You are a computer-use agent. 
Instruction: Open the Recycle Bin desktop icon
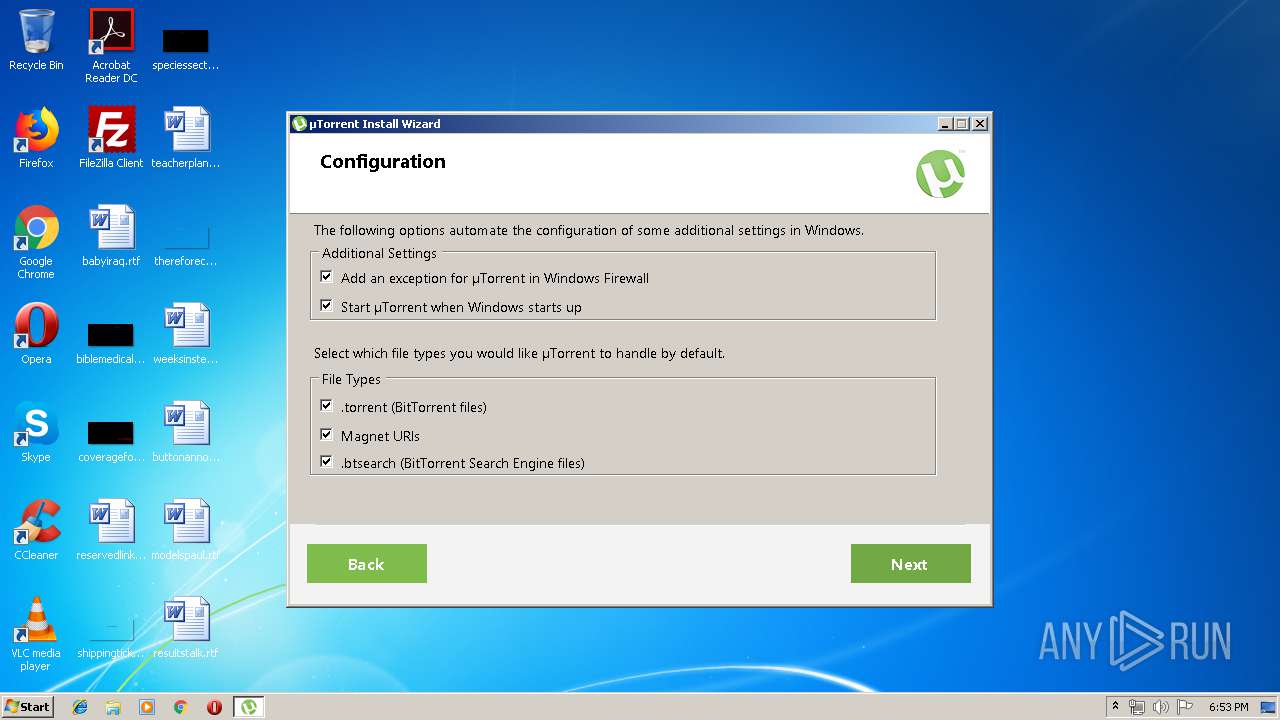[x=36, y=41]
